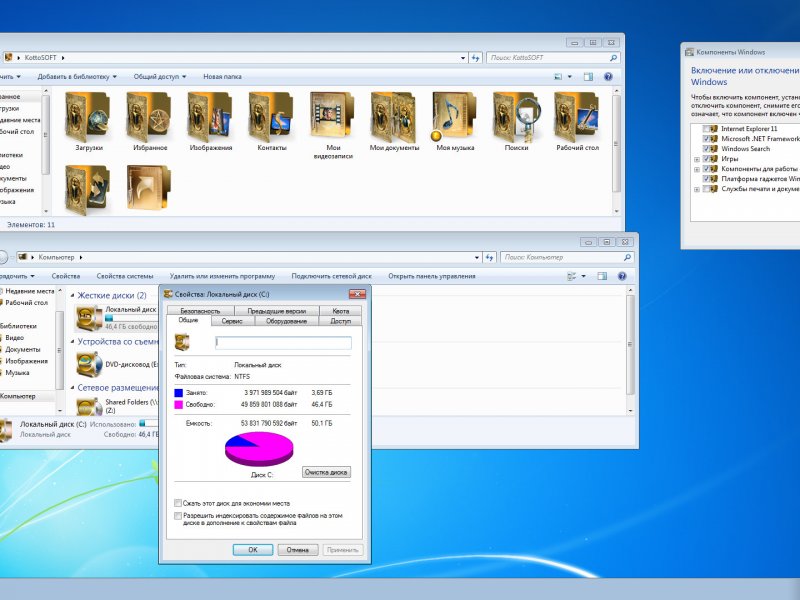Click the blue Занято color swatch
The width and height of the screenshot is (800, 600).
tap(179, 393)
